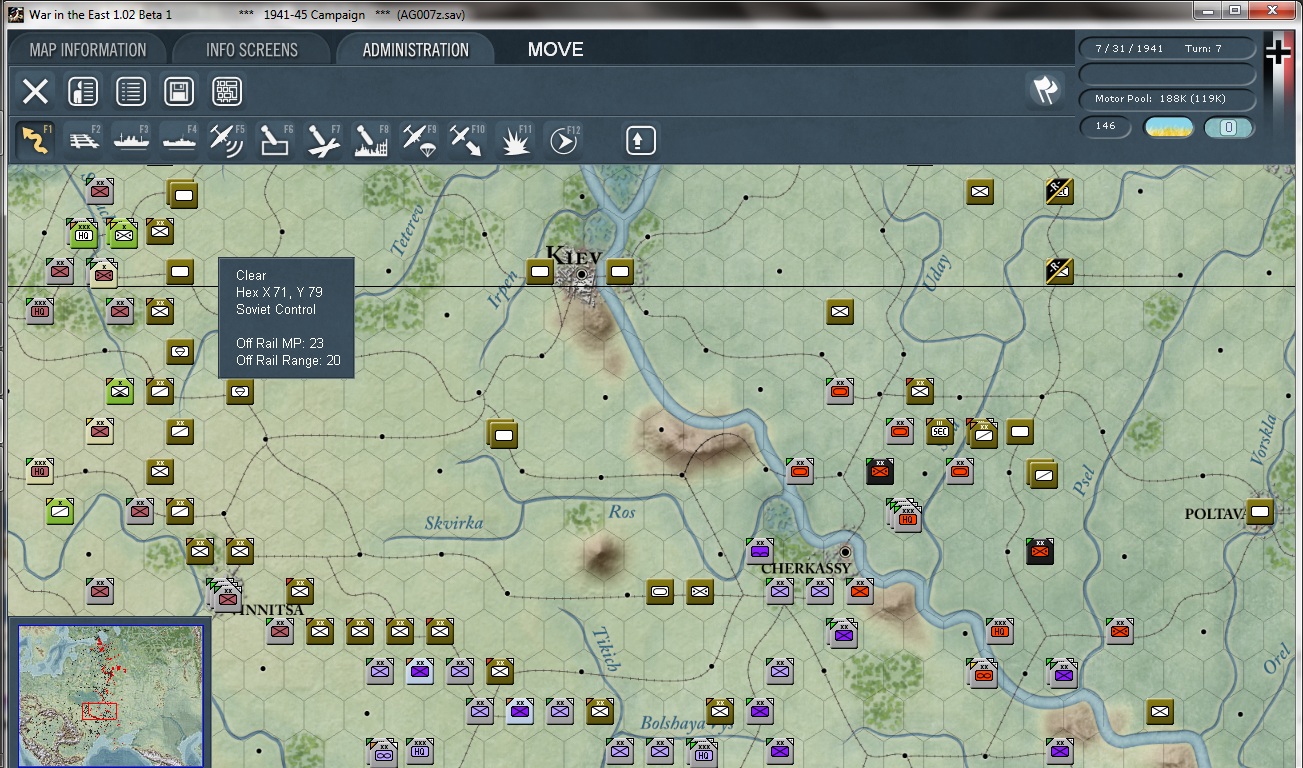This screenshot has width=1303, height=768.
Task: Click the explosion battle icon (F11)
Action: [516, 140]
